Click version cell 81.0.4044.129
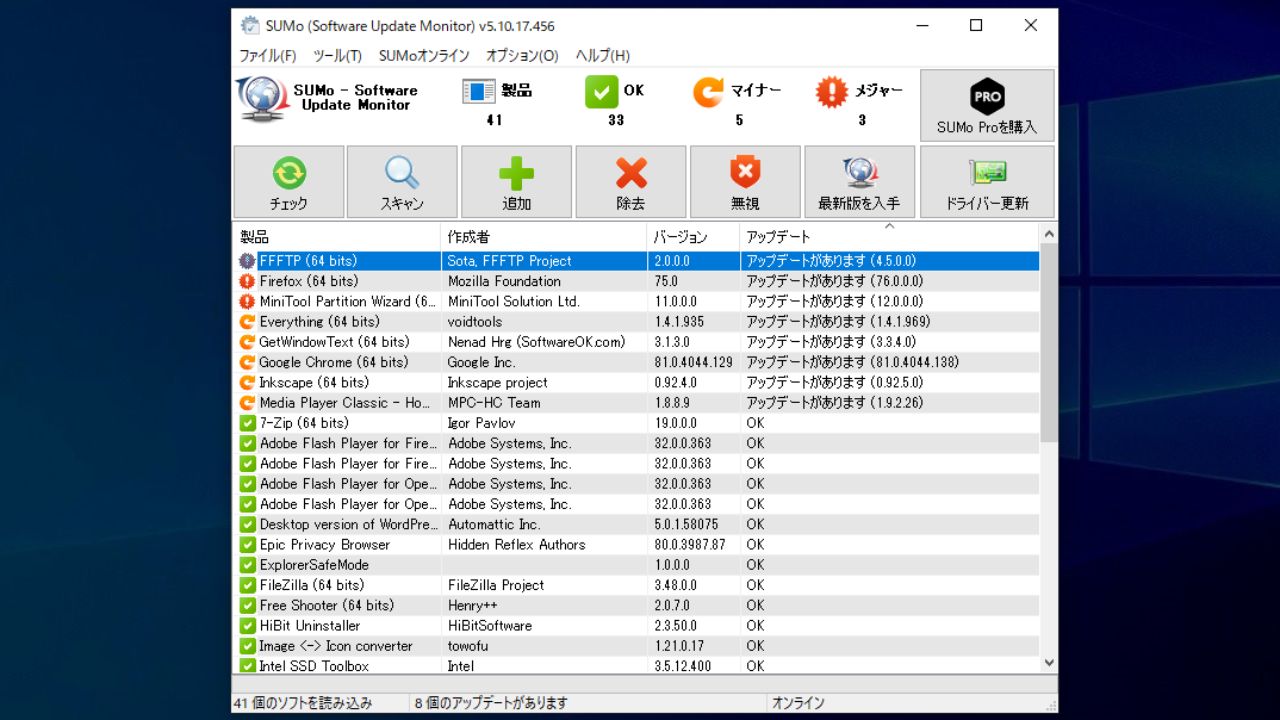The height and width of the screenshot is (720, 1280). click(x=693, y=362)
